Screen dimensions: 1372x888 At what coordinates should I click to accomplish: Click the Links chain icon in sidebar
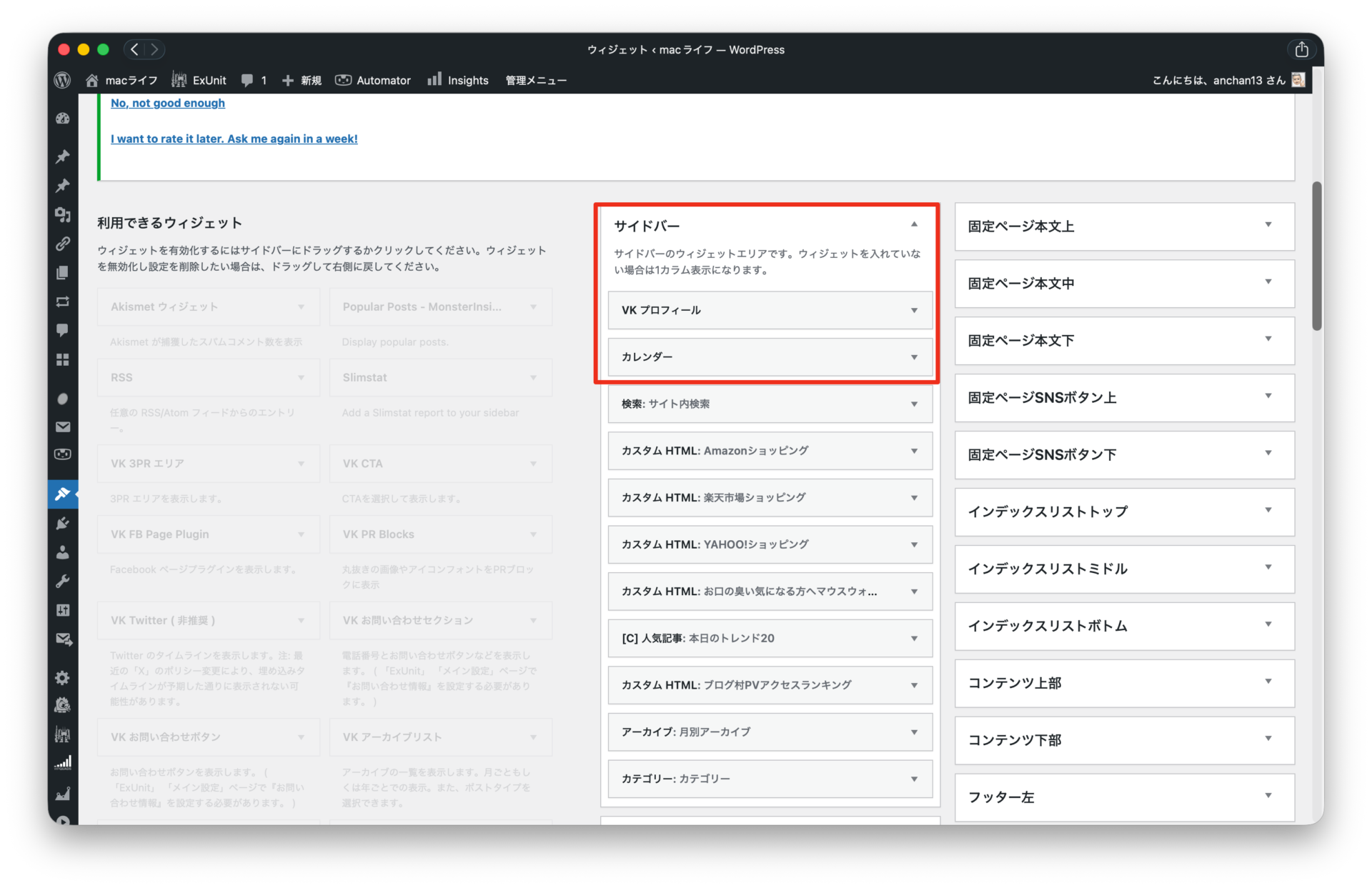(x=63, y=244)
